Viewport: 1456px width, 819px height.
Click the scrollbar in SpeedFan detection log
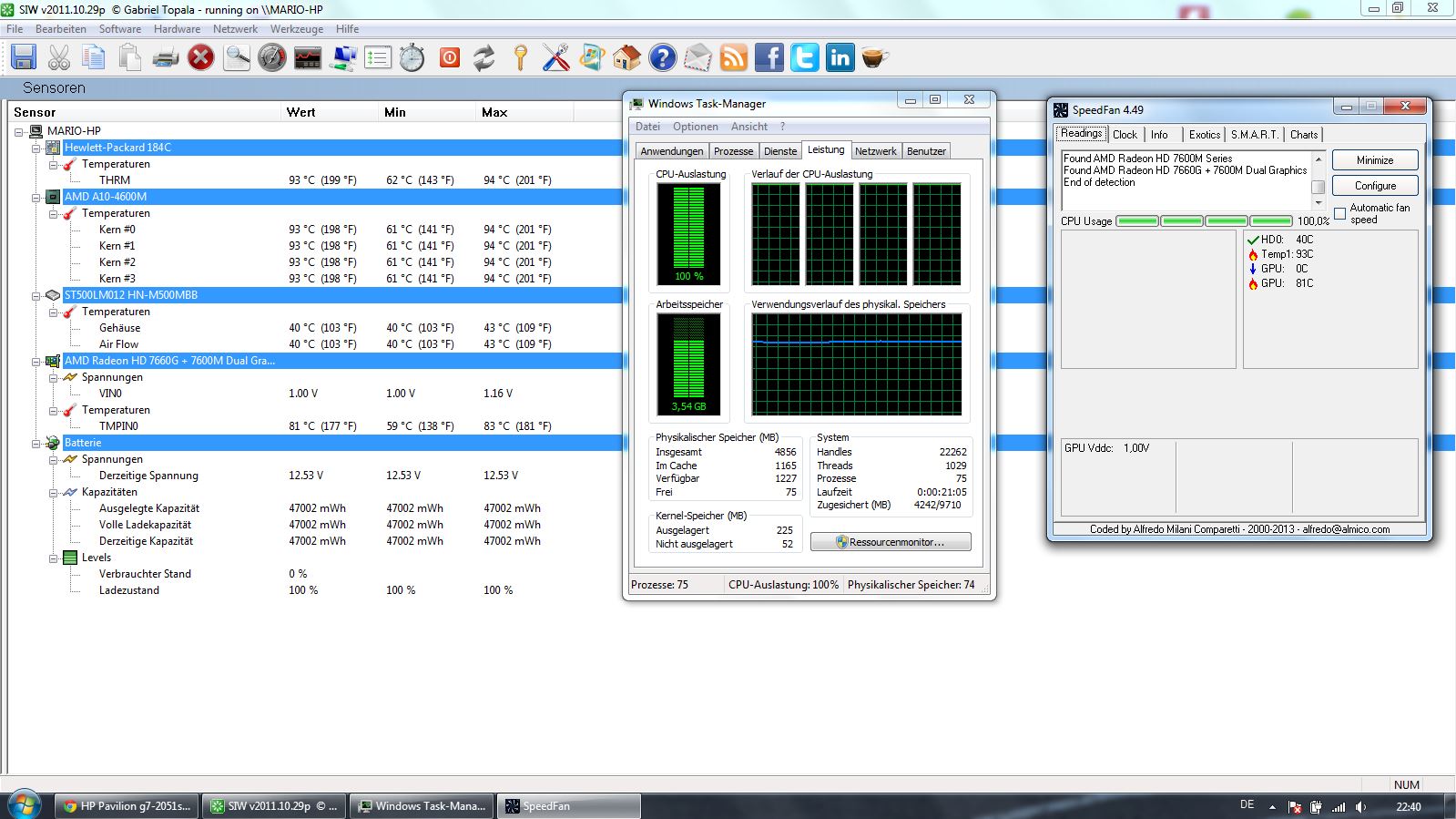(x=1318, y=182)
